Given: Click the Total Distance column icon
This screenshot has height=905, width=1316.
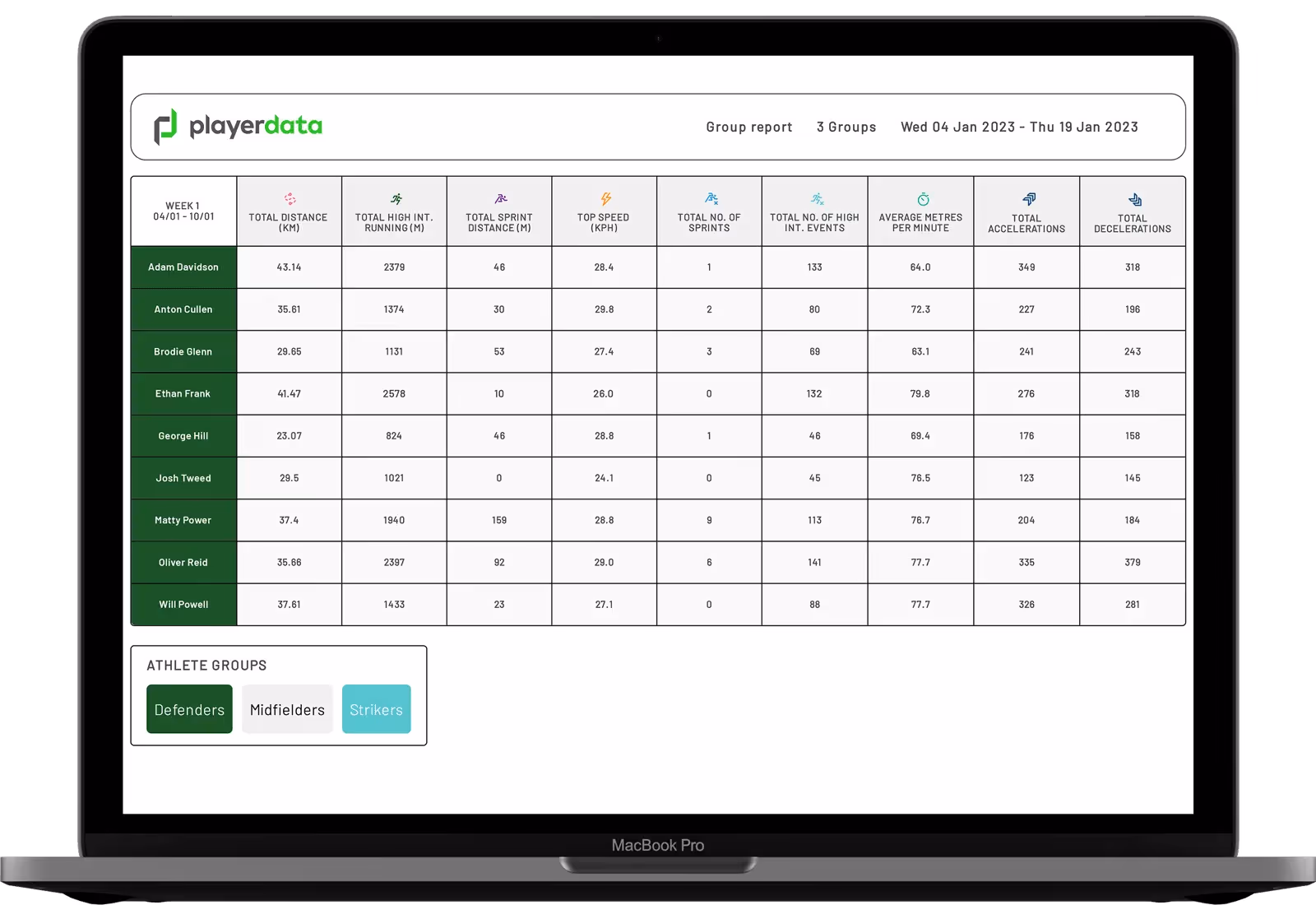Looking at the screenshot, I should point(290,199).
